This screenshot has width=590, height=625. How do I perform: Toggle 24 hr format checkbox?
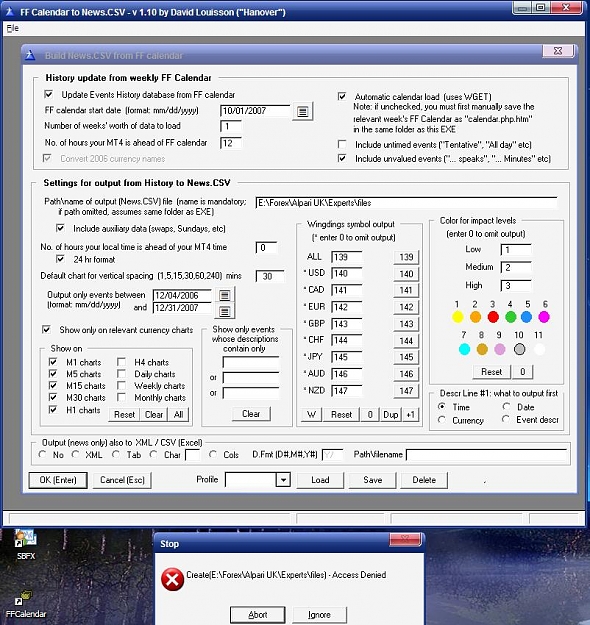[x=60, y=259]
